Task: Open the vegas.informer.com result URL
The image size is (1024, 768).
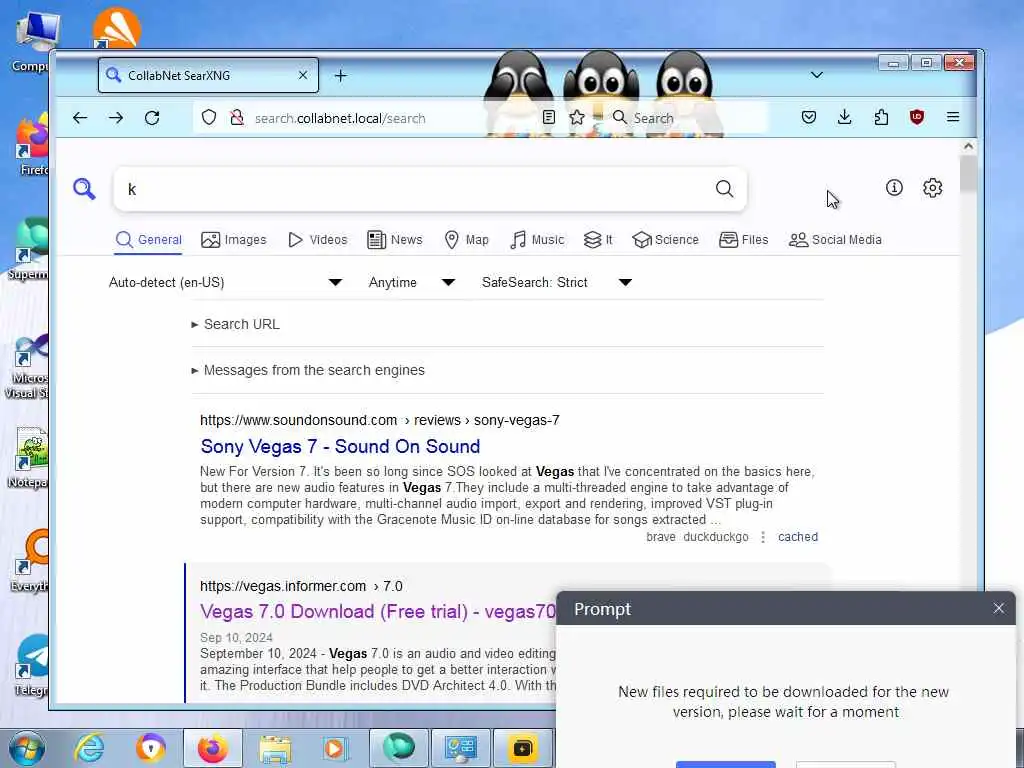Action: [301, 586]
